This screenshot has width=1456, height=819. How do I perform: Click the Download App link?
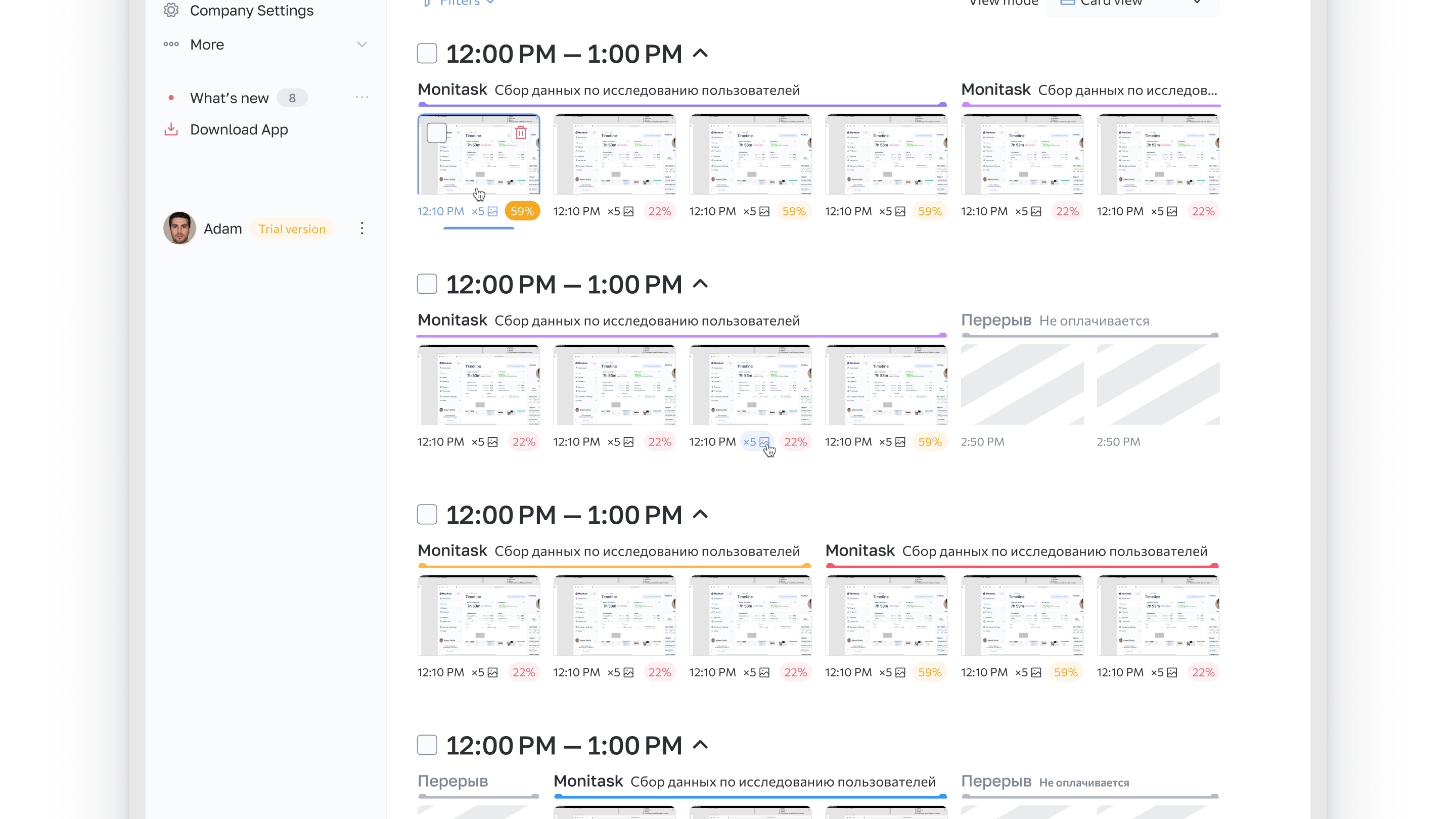[239, 129]
